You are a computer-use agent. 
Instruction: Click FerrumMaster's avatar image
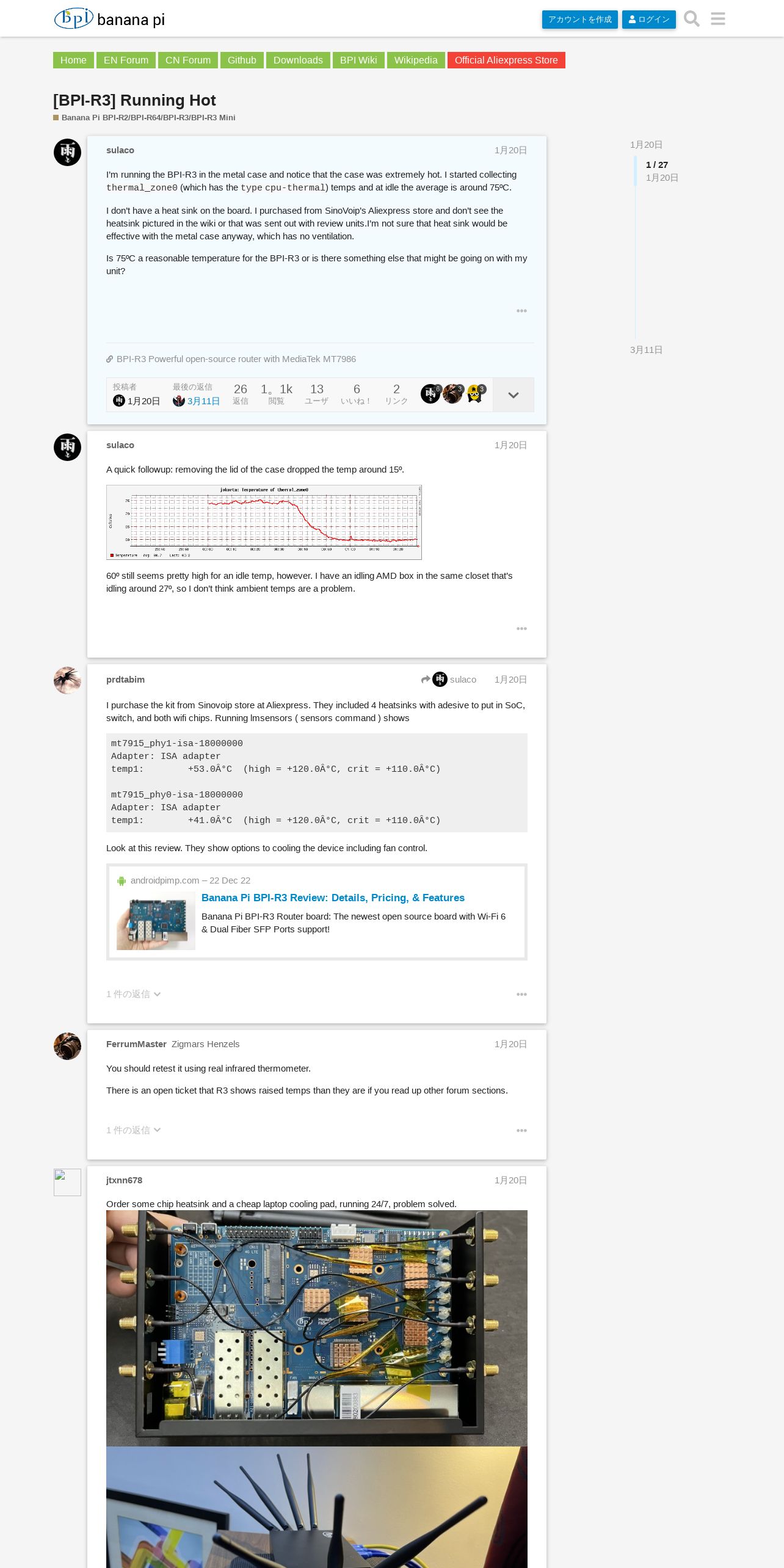67,1046
